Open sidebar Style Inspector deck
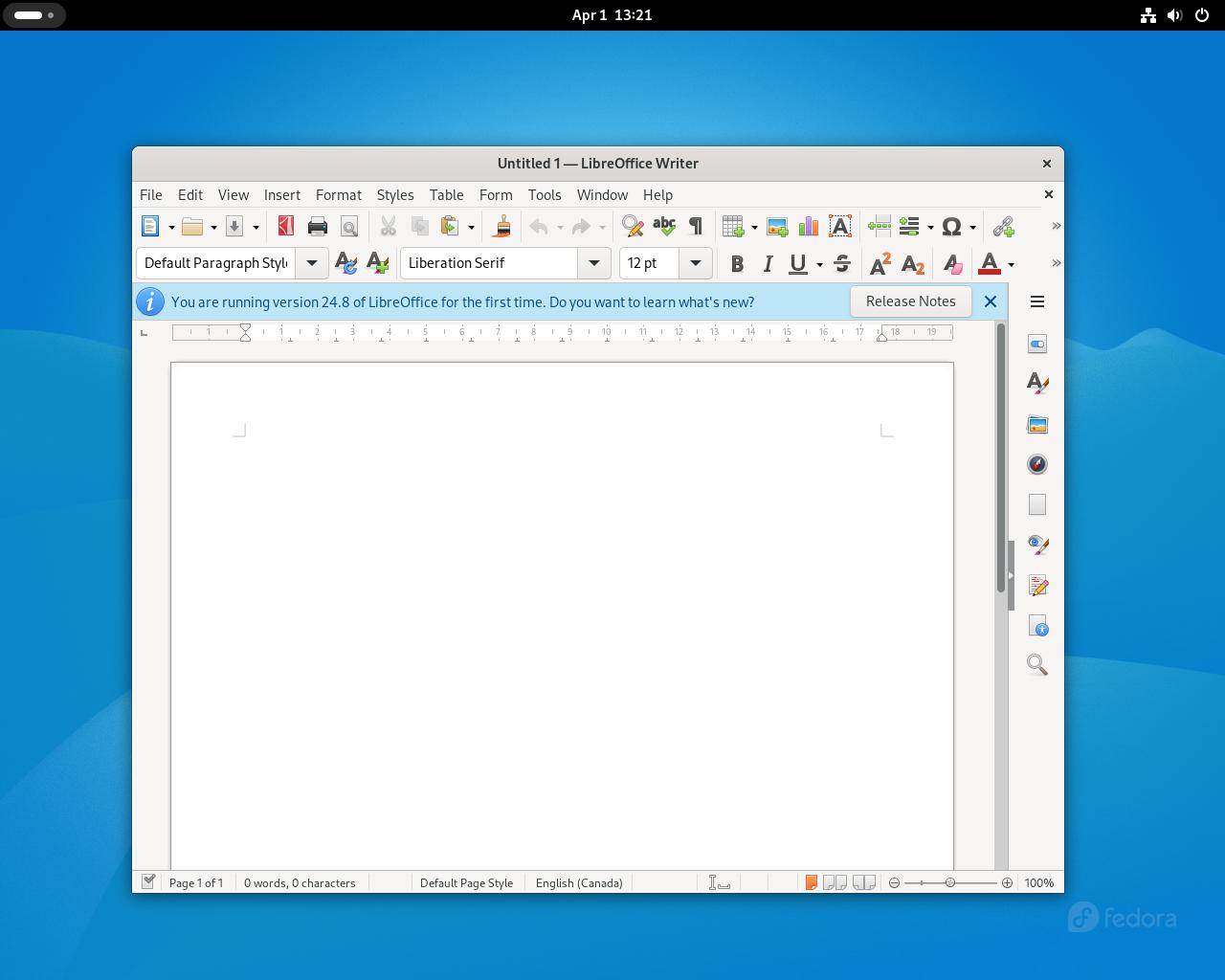The height and width of the screenshot is (980, 1225). (x=1037, y=545)
